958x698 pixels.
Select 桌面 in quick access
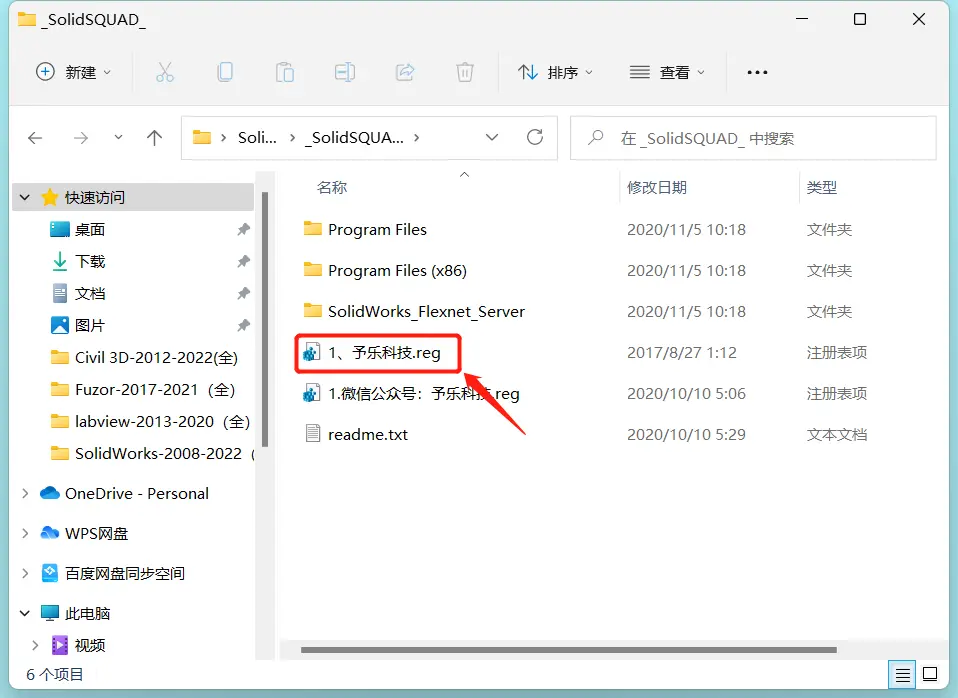point(90,229)
